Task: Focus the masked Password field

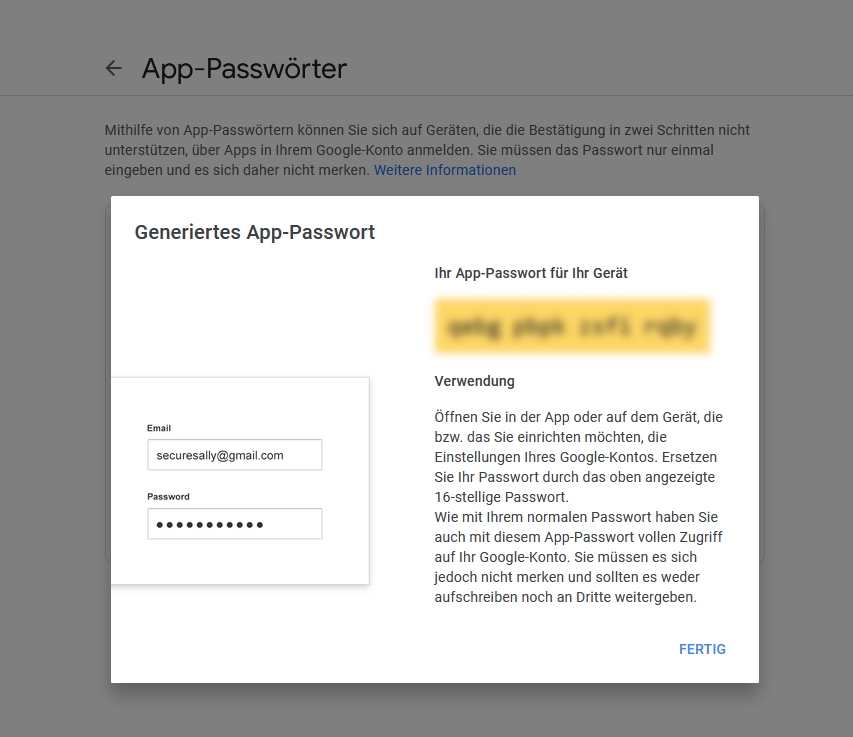Action: 234,524
